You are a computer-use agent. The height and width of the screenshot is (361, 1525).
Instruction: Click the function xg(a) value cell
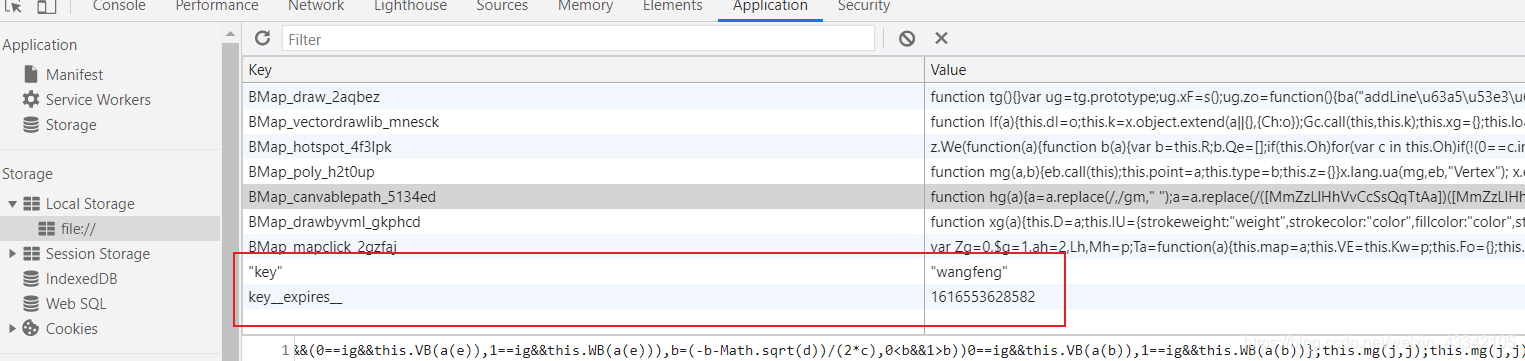(x=1224, y=221)
